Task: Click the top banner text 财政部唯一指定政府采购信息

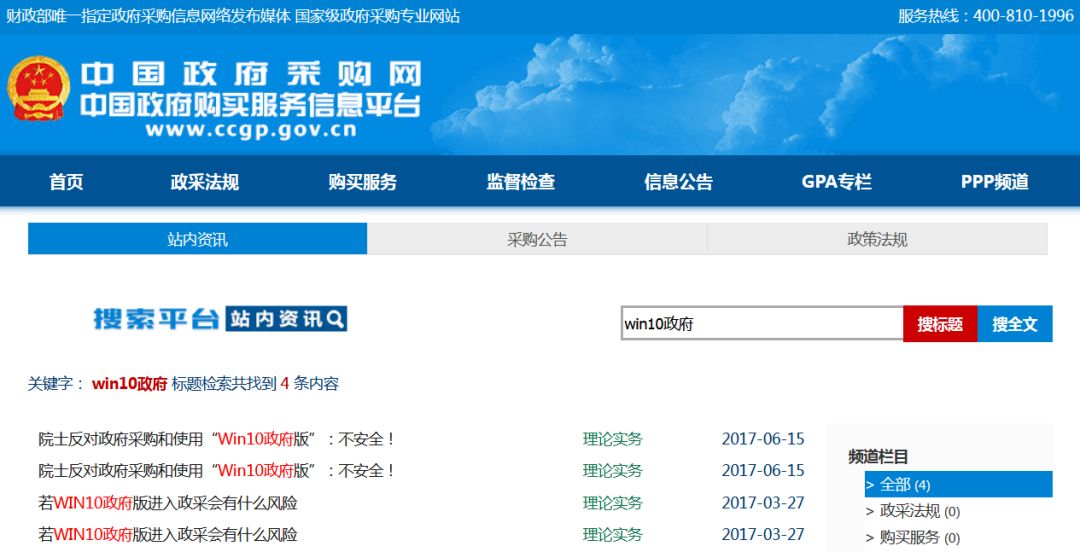Action: point(233,16)
